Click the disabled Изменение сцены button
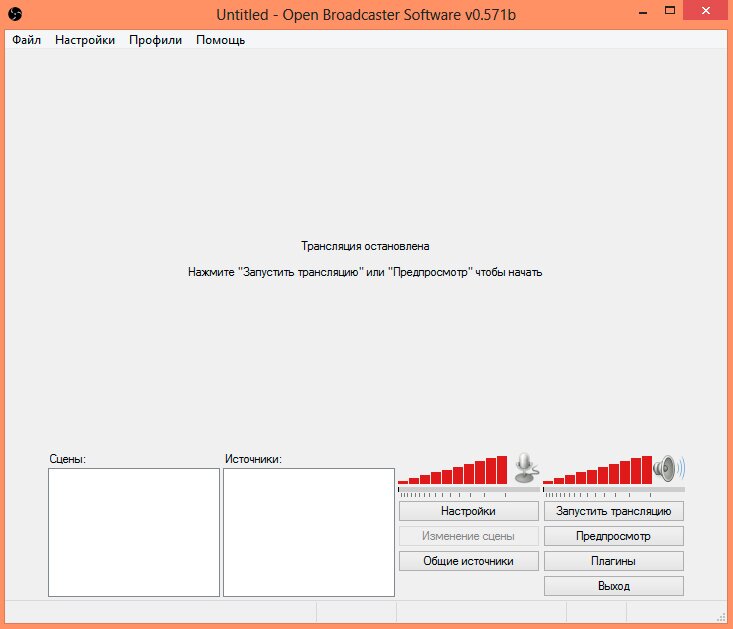The width and height of the screenshot is (733, 629). pyautogui.click(x=468, y=536)
